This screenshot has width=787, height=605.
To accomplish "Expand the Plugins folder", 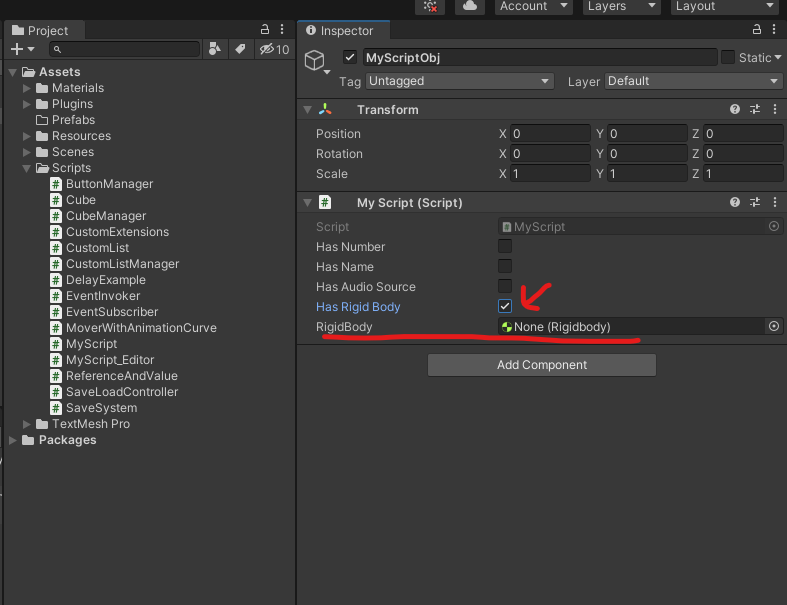I will (x=27, y=104).
